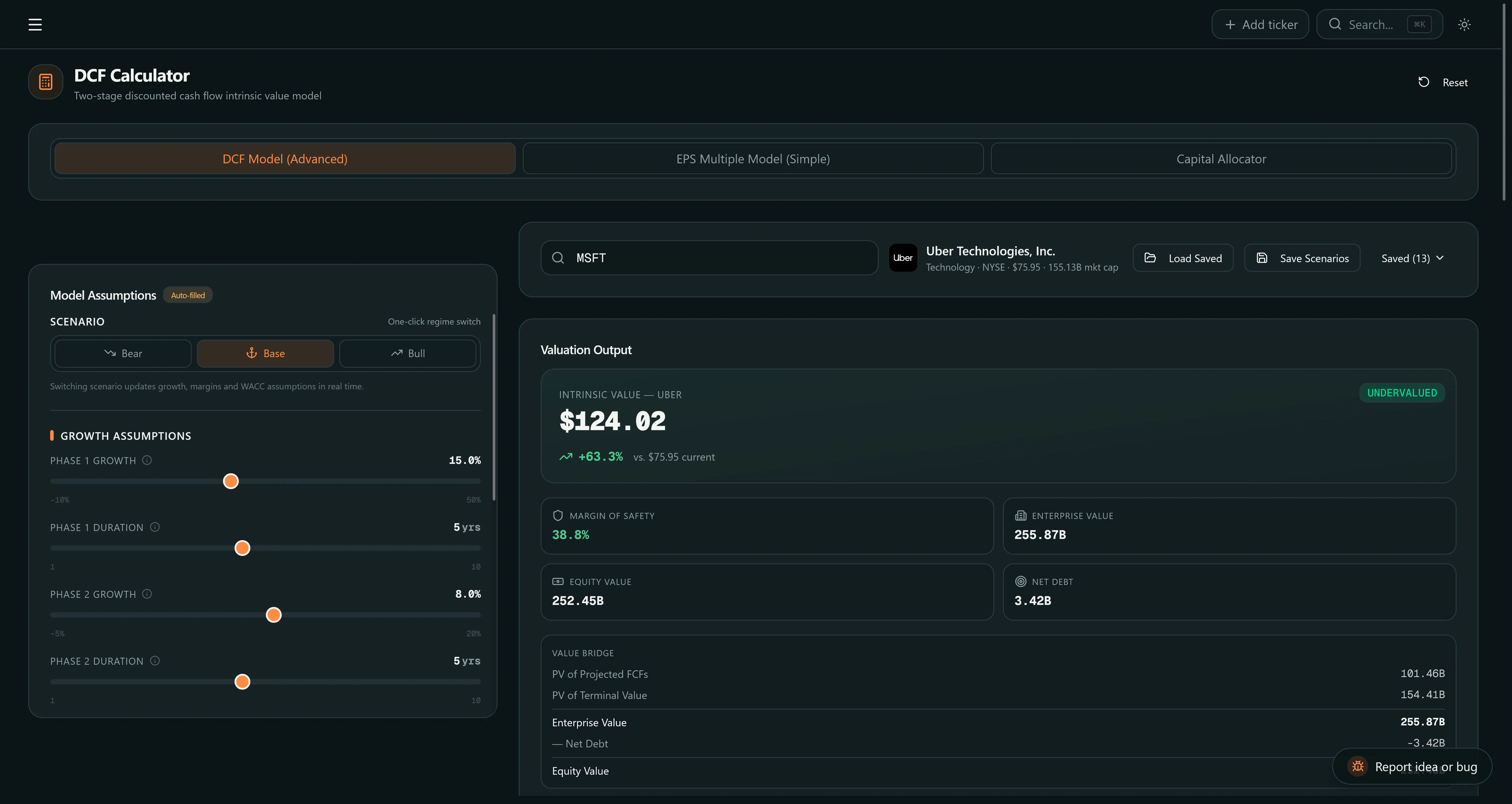1512x804 pixels.
Task: Click the GROWTH ASSUMPTIONS section heading
Action: point(126,436)
